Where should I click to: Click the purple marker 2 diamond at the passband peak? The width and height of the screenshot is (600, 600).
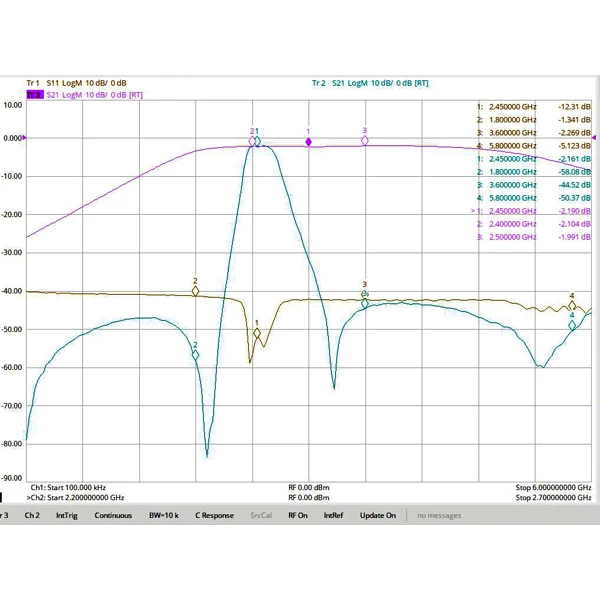[252, 141]
